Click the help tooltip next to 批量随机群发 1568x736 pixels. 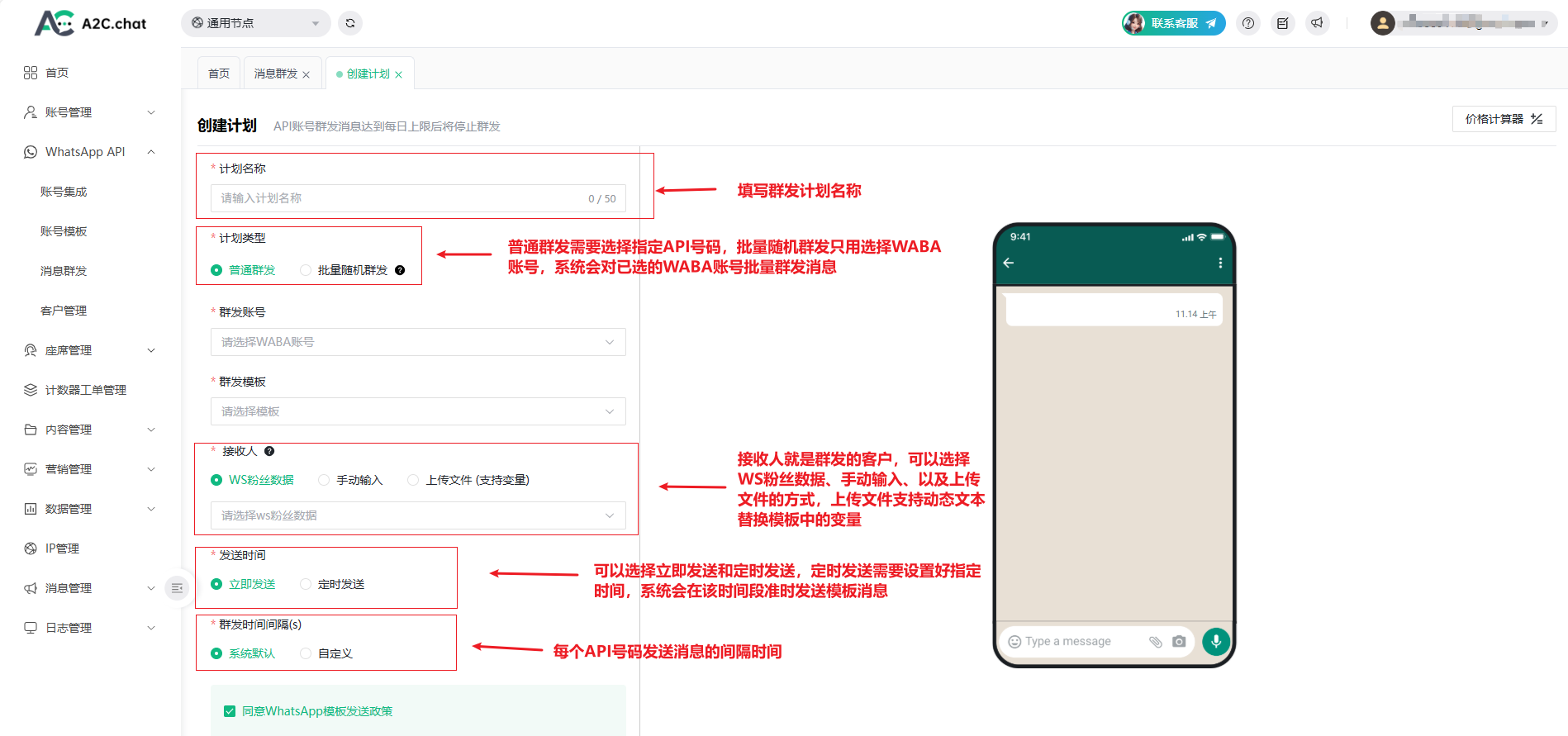coord(400,270)
